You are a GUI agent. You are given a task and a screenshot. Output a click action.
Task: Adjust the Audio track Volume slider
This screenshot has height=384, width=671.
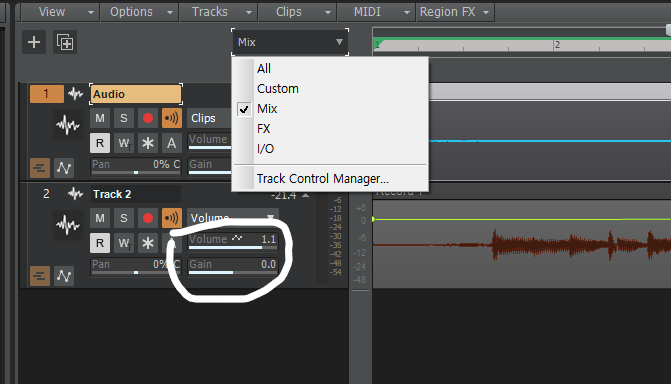pyautogui.click(x=210, y=142)
